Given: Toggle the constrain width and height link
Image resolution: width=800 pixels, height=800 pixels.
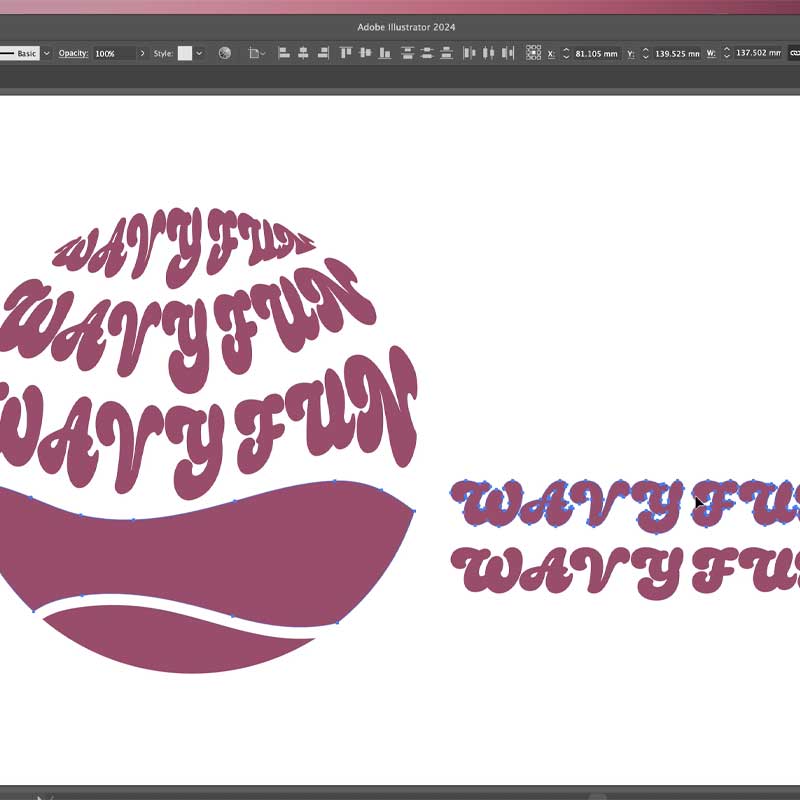Looking at the screenshot, I should [x=792, y=52].
